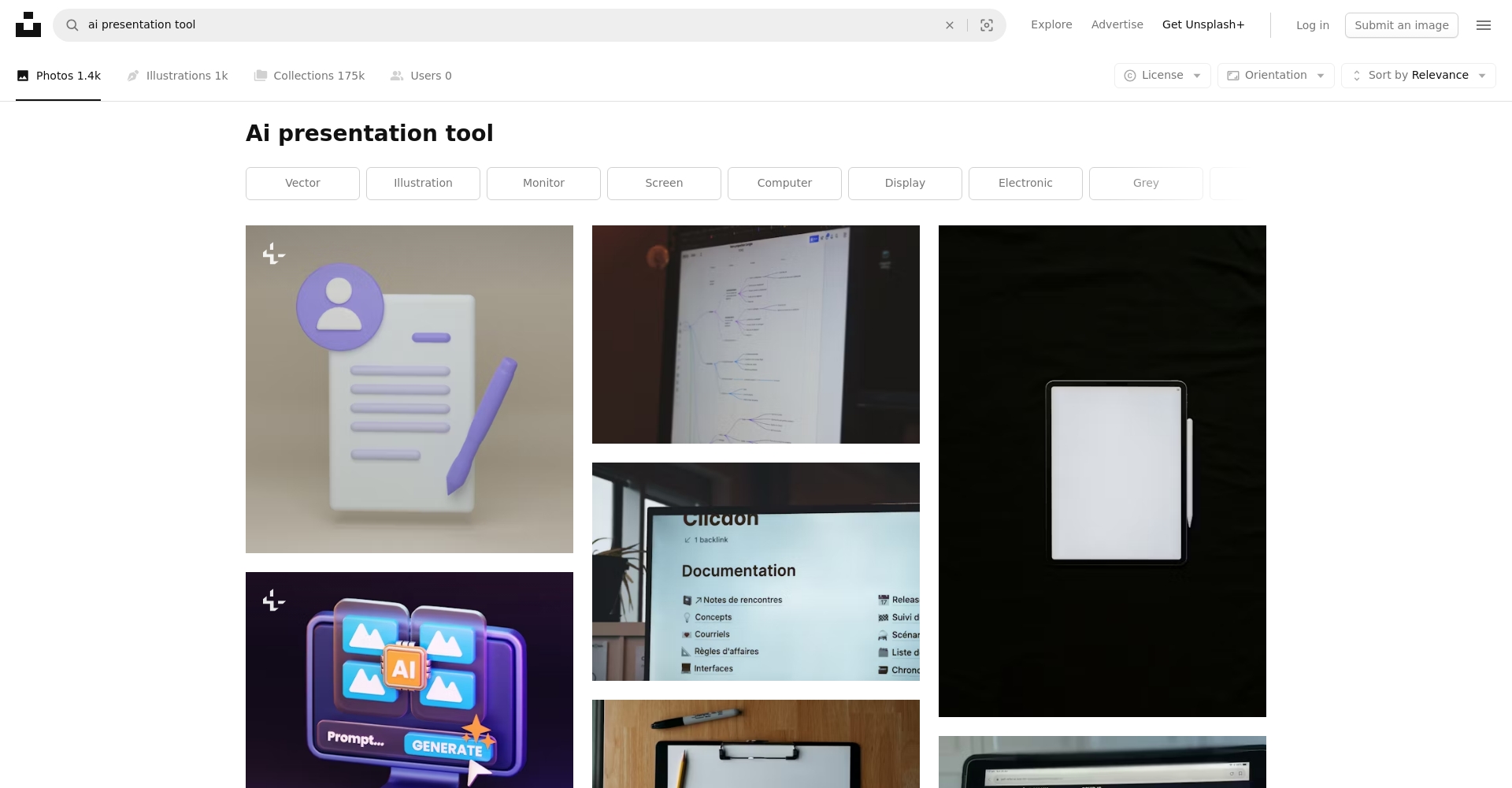Open the mind map monitor photo
Image resolution: width=1512 pixels, height=788 pixels.
point(756,334)
